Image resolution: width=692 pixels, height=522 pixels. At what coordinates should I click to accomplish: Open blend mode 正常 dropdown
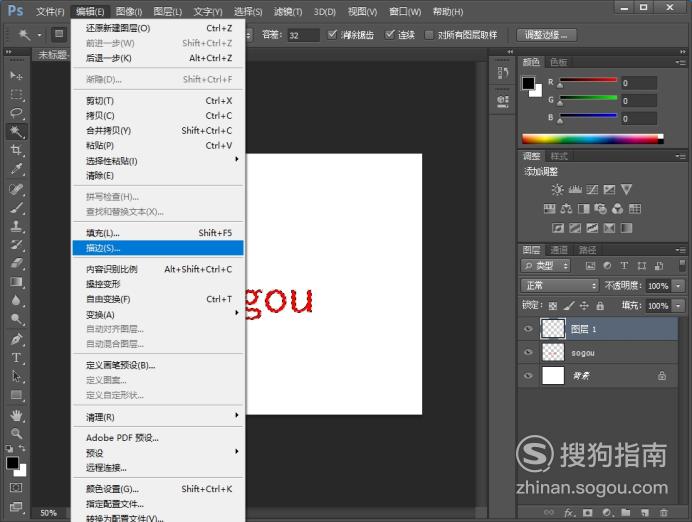tap(559, 286)
